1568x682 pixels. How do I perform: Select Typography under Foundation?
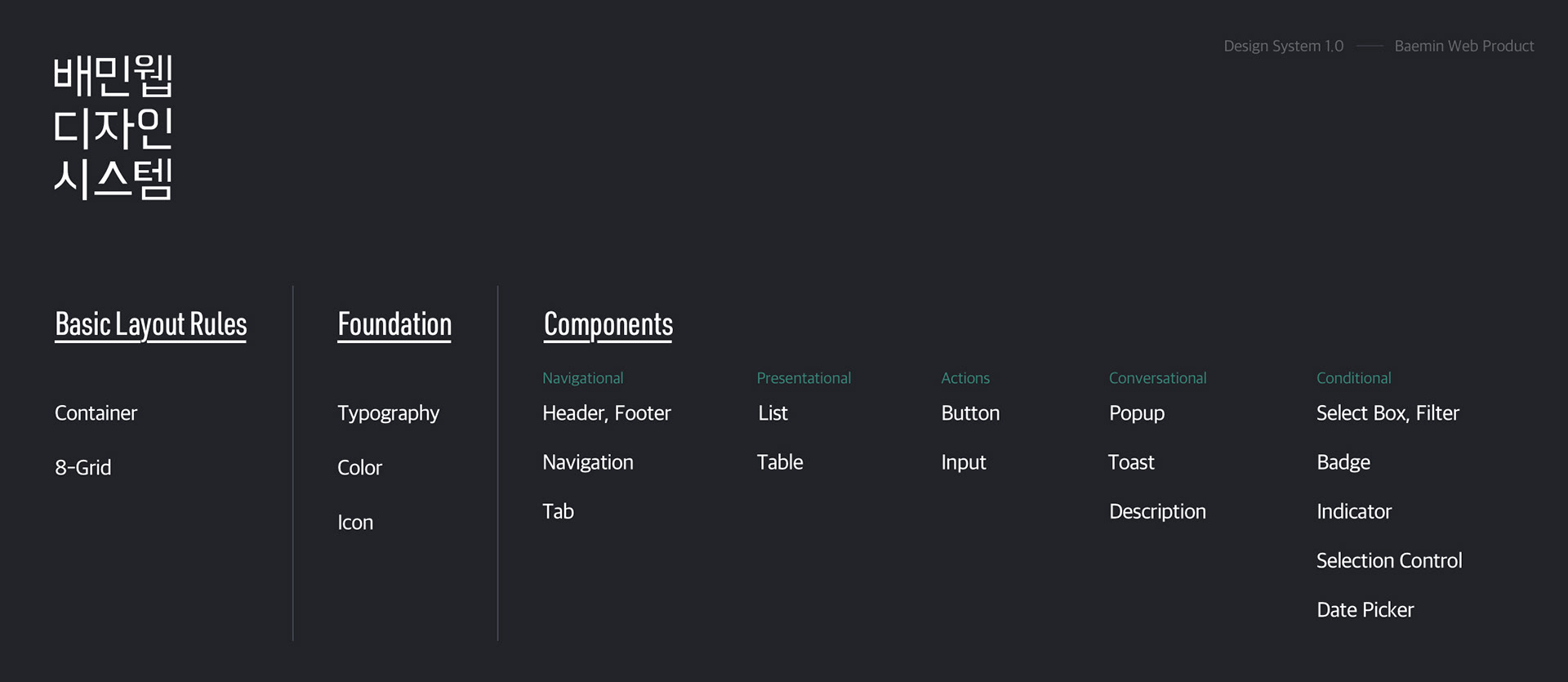point(388,414)
